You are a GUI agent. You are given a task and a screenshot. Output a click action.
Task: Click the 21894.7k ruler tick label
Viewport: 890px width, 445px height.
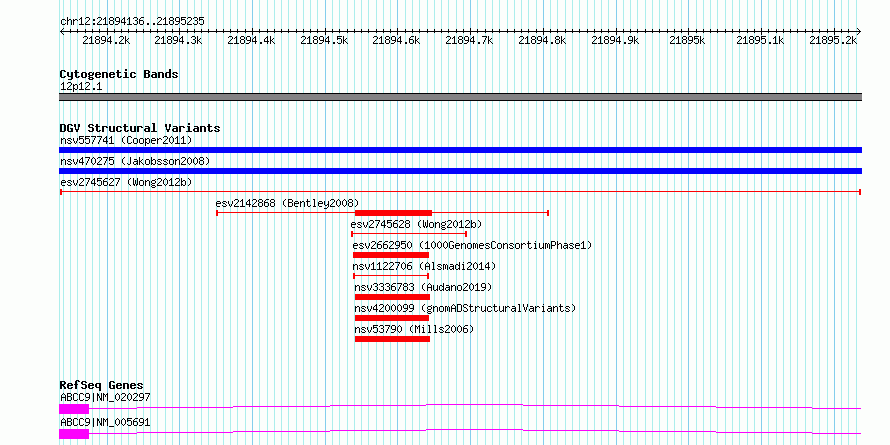(470, 40)
